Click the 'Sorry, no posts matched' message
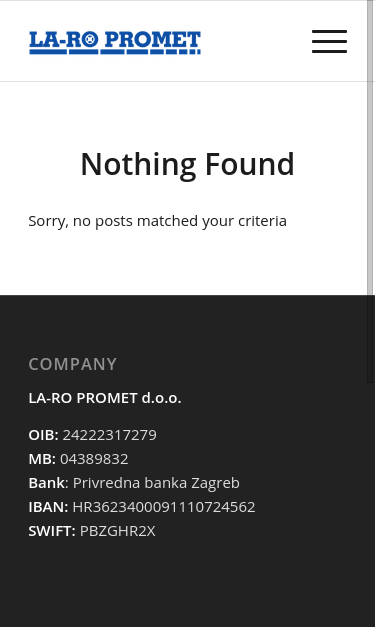The width and height of the screenshot is (375, 627). 158,221
